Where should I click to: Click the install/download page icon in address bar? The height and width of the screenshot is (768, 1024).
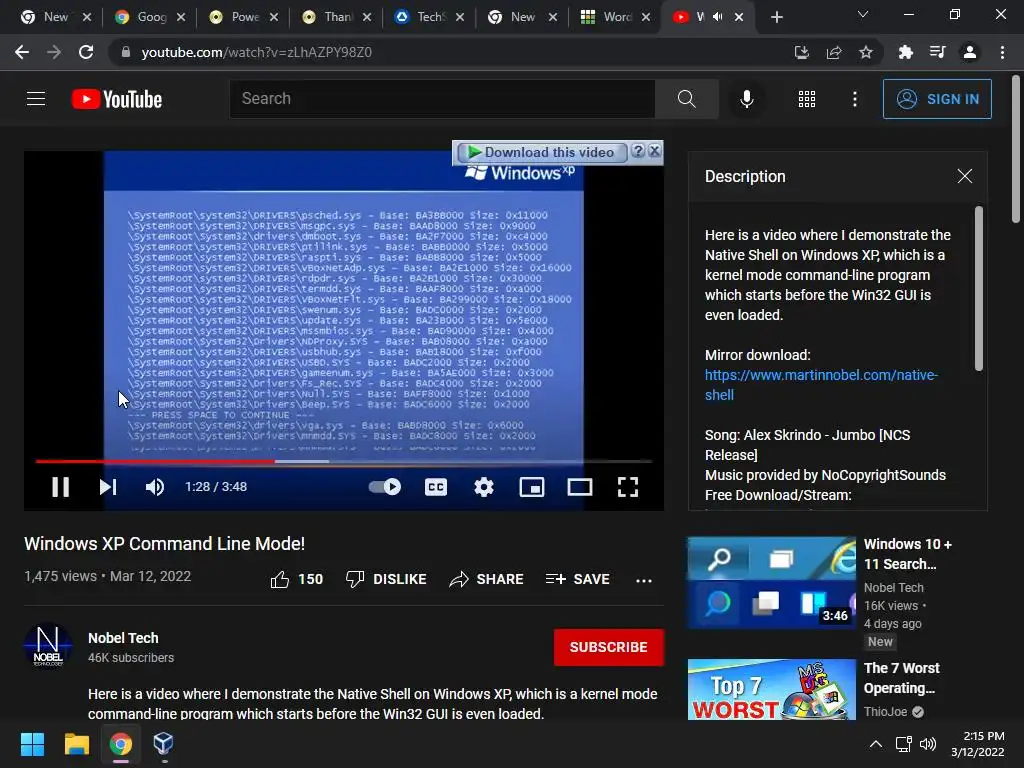pyautogui.click(x=801, y=52)
